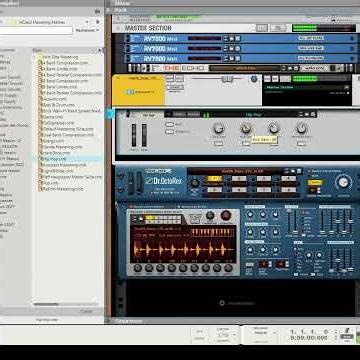Viewport: 360px width, 360px height.
Task: Click the Dr. Octo Rex filter frequency slider
Action: (289, 222)
